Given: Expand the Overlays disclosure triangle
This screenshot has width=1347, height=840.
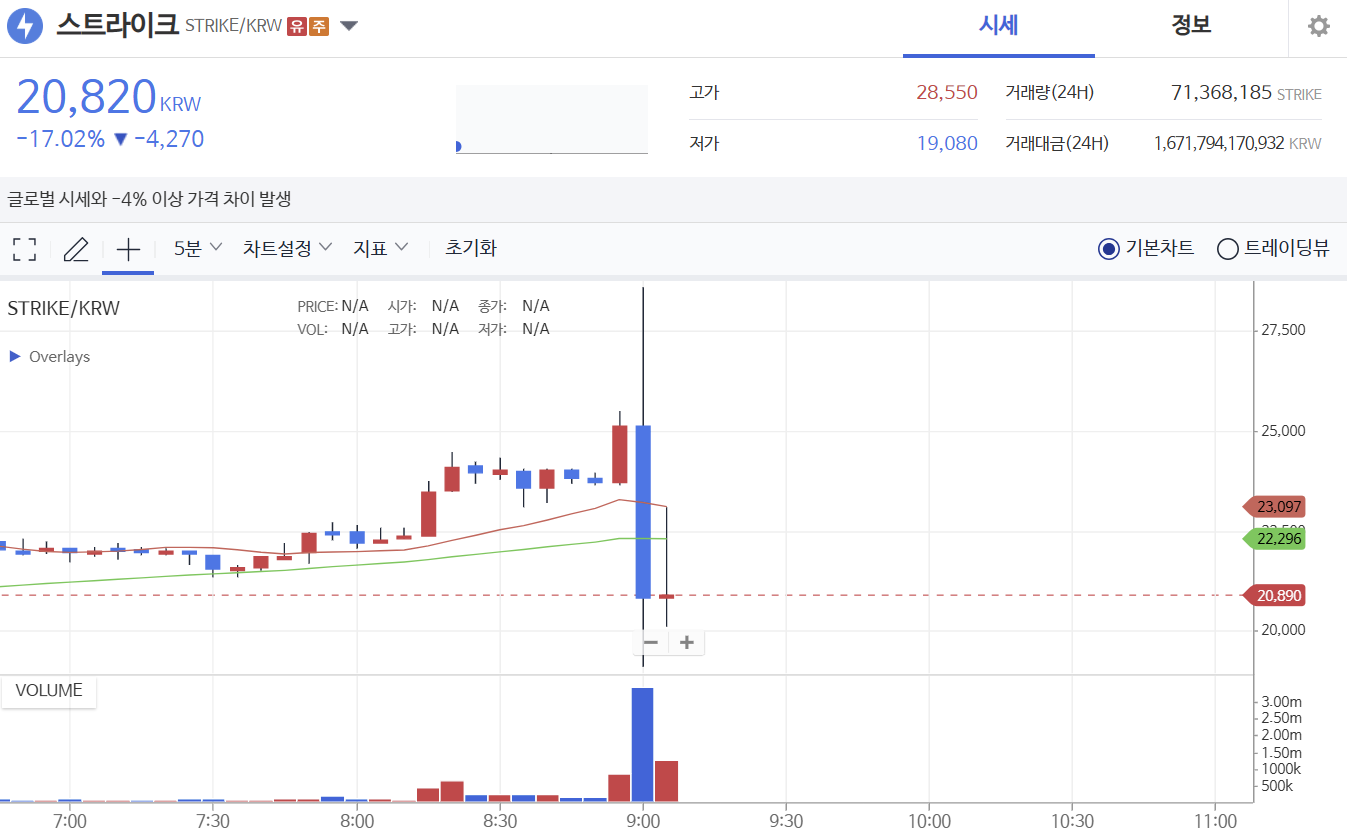Looking at the screenshot, I should pos(15,356).
